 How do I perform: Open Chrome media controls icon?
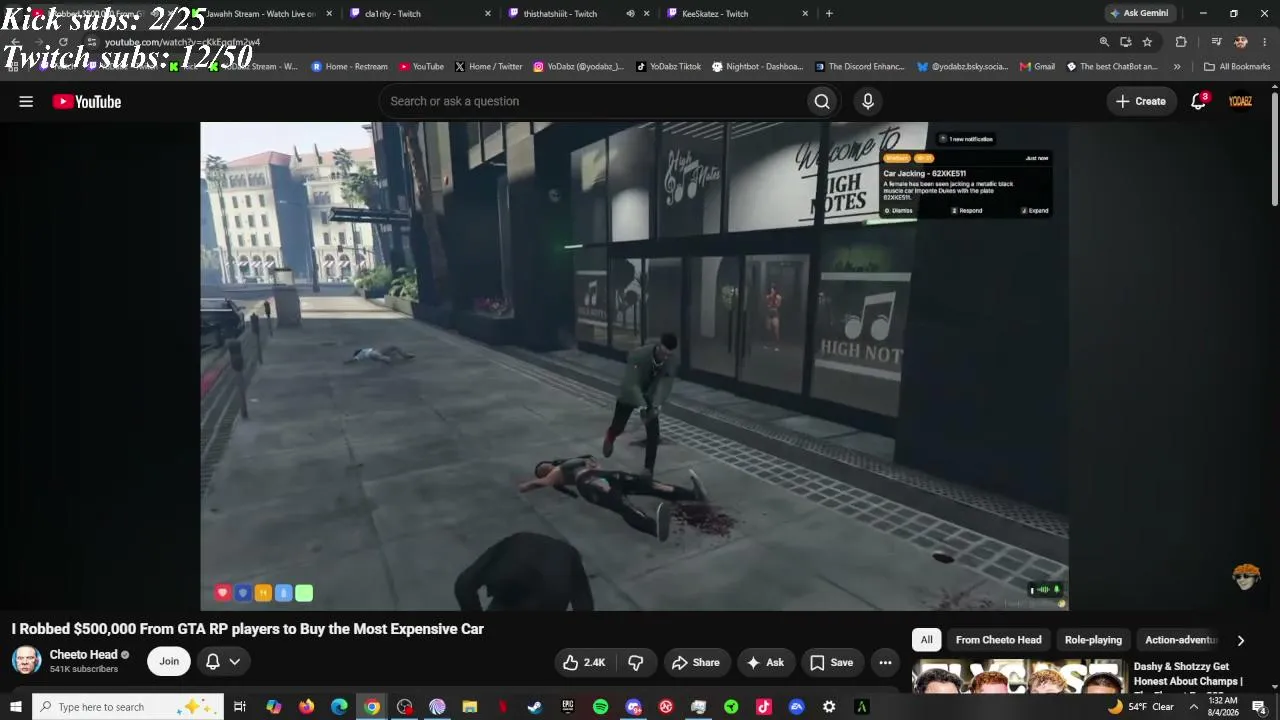(1216, 42)
